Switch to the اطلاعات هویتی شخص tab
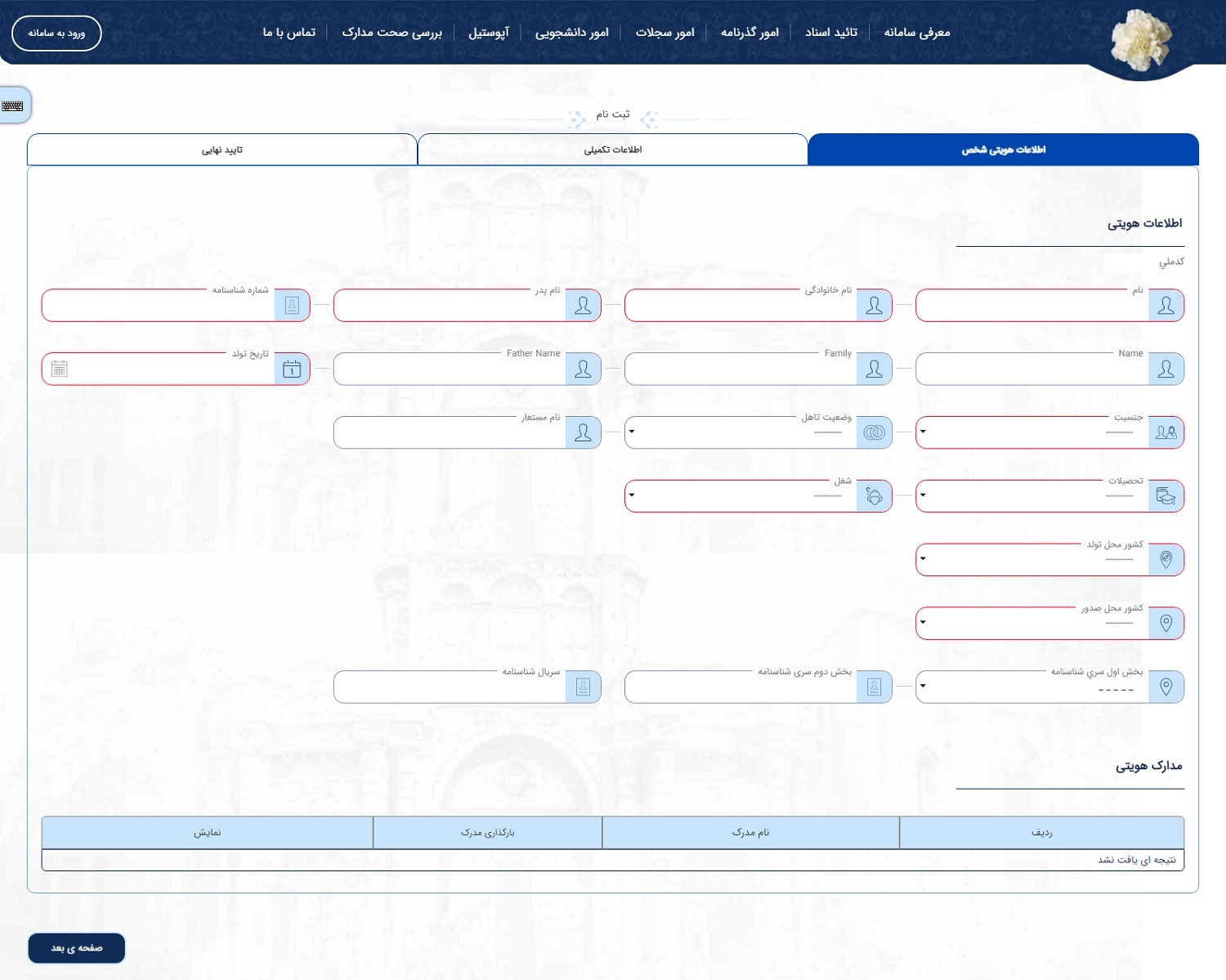 1003,150
